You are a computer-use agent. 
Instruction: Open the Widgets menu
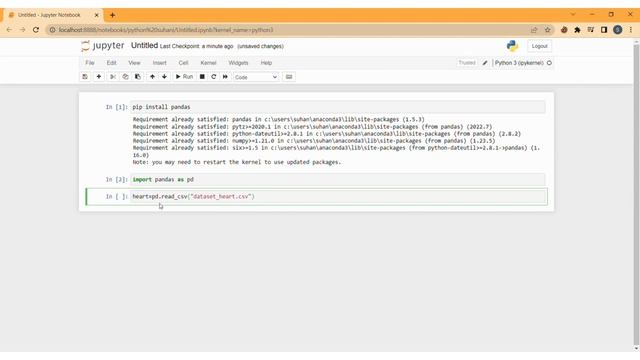(238, 63)
